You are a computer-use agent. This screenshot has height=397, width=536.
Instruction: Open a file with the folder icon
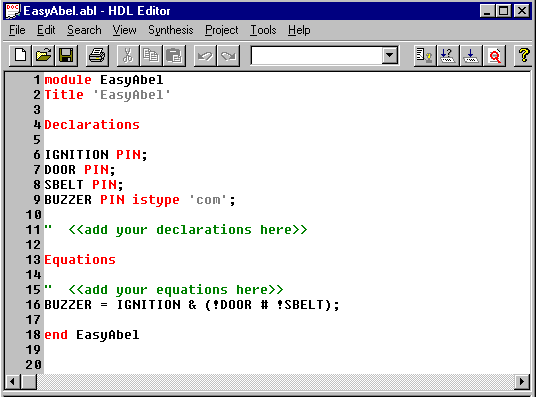click(43, 56)
